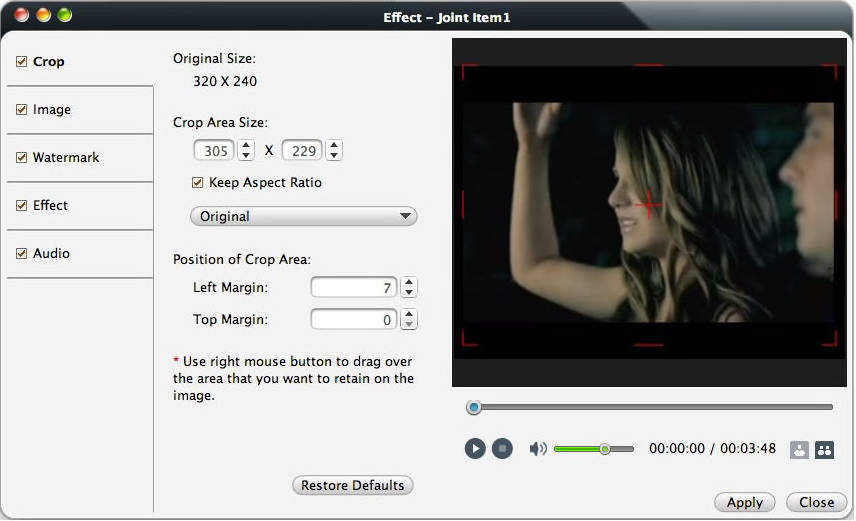Decrease crop height with down arrow
The width and height of the screenshot is (856, 521).
click(334, 156)
